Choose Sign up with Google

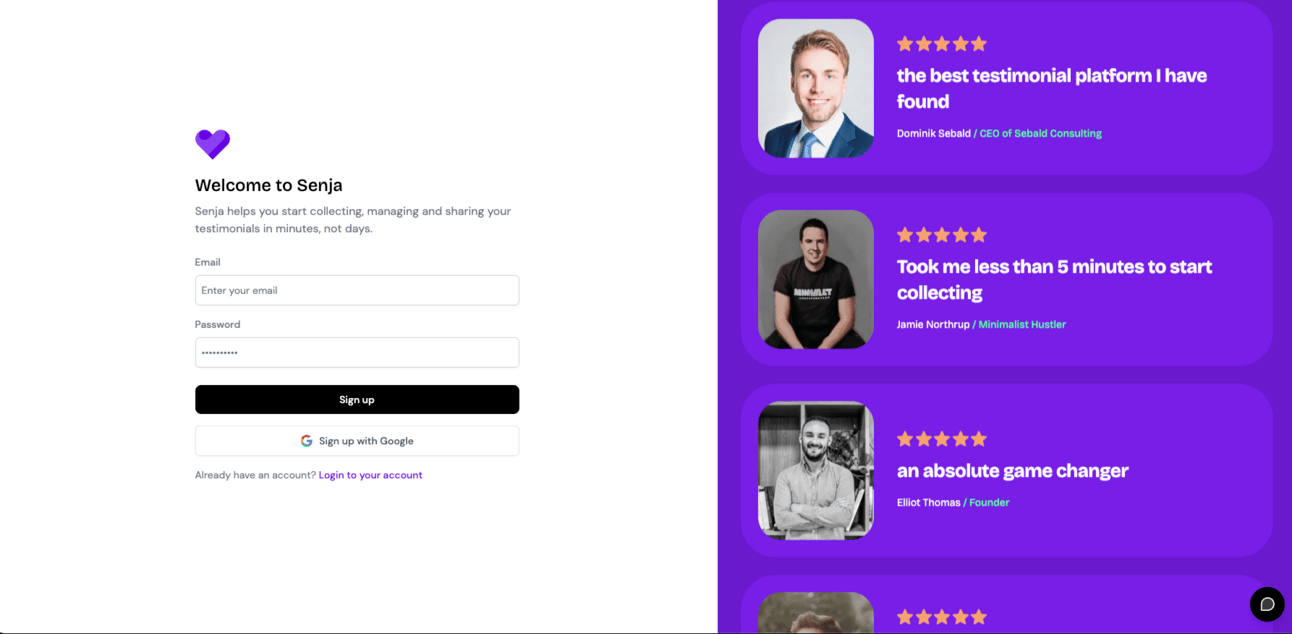point(357,441)
